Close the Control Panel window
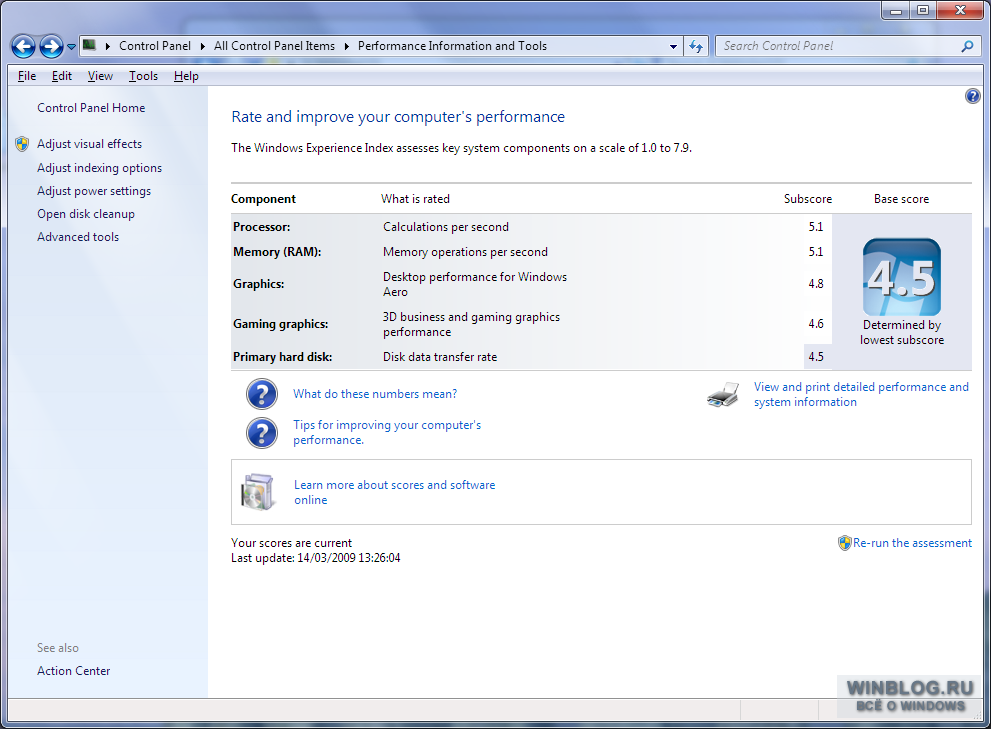 [960, 10]
